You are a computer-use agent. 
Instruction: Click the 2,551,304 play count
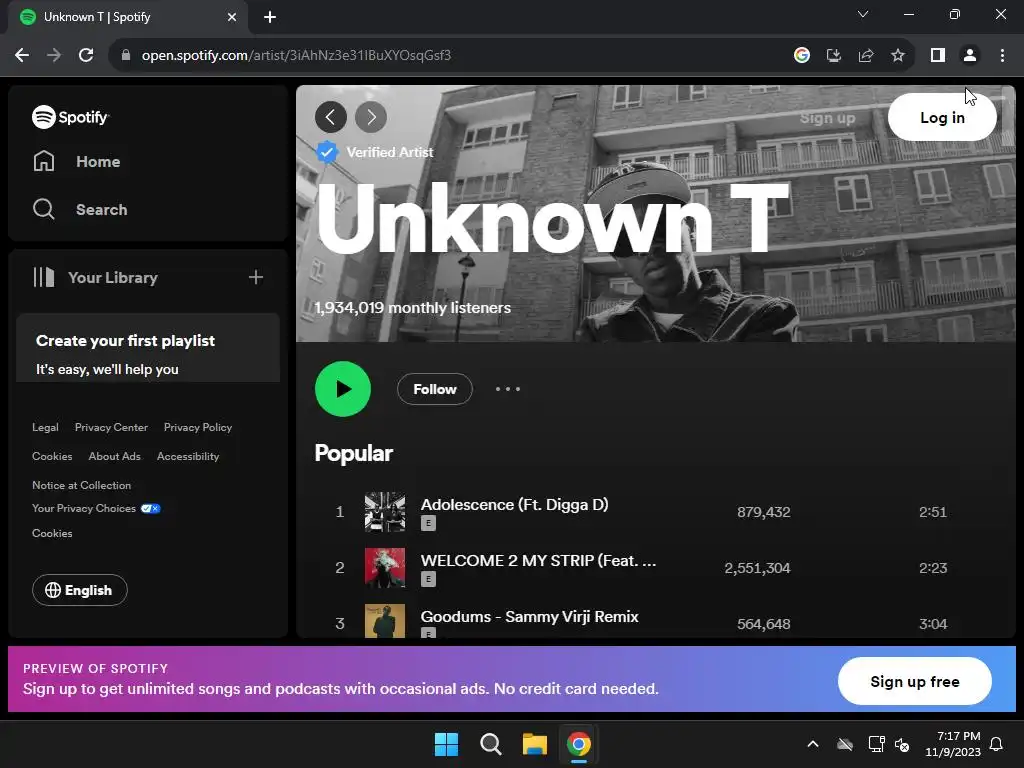(x=757, y=568)
